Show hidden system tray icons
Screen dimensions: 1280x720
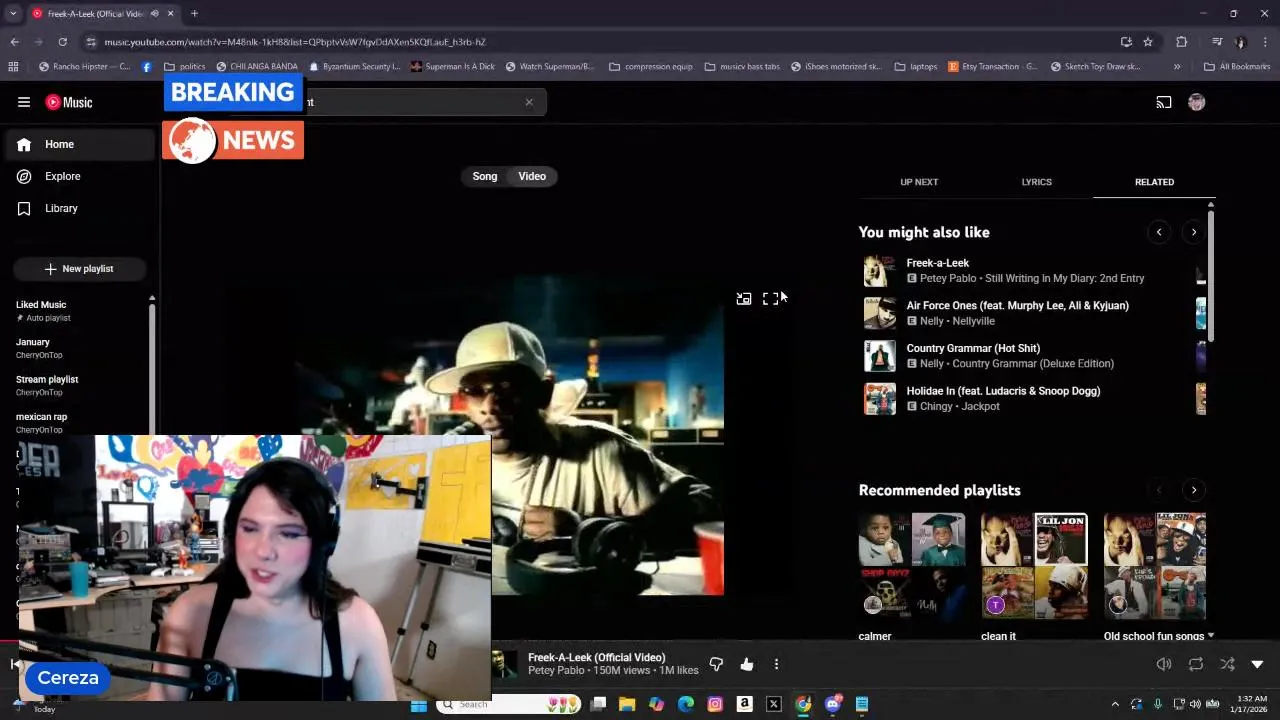click(x=1115, y=704)
